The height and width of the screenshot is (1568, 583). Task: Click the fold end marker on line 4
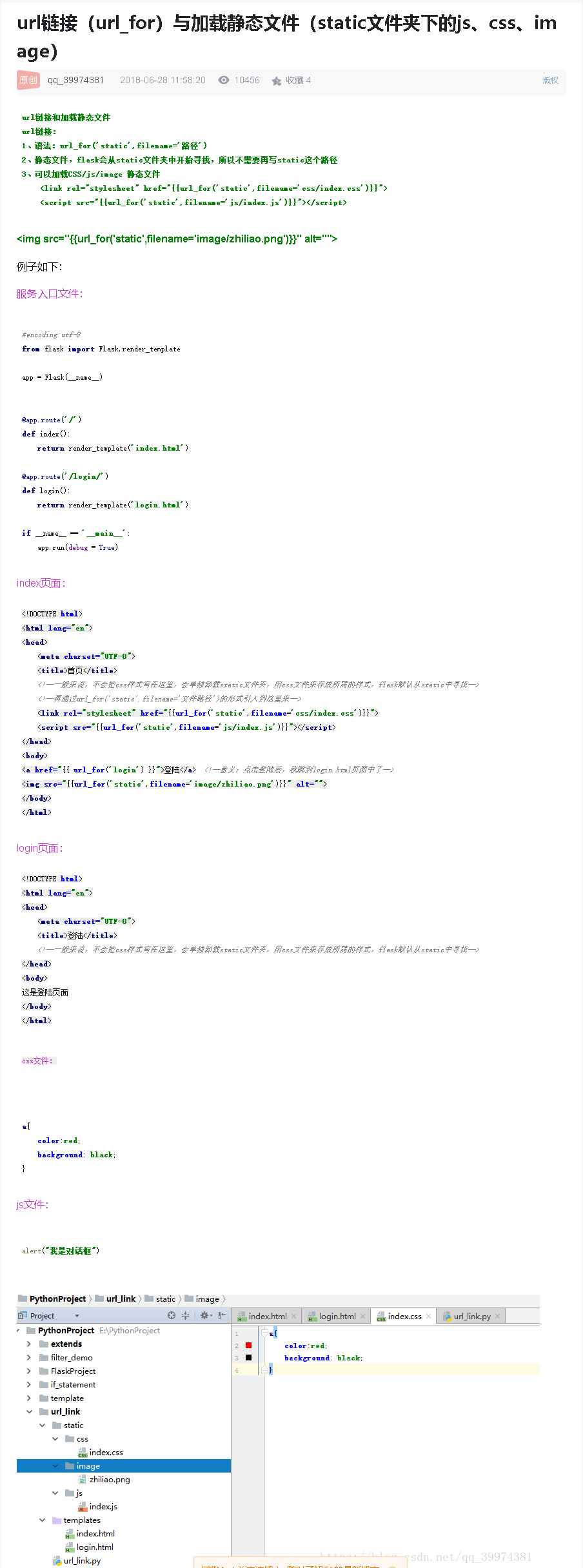pyautogui.click(x=264, y=1370)
